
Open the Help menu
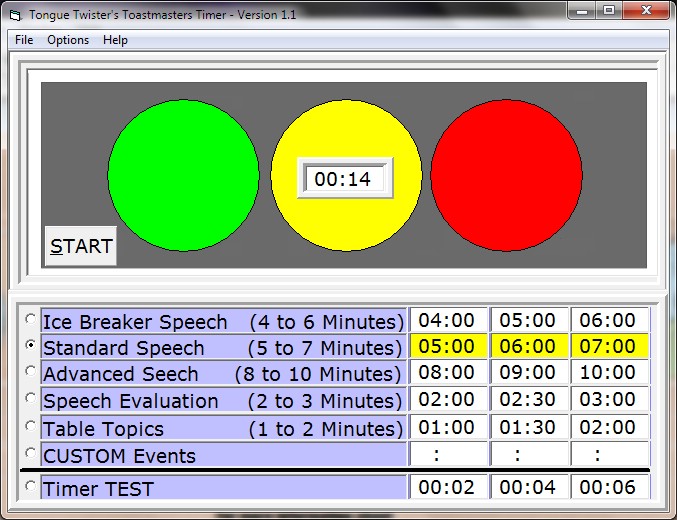[x=115, y=40]
